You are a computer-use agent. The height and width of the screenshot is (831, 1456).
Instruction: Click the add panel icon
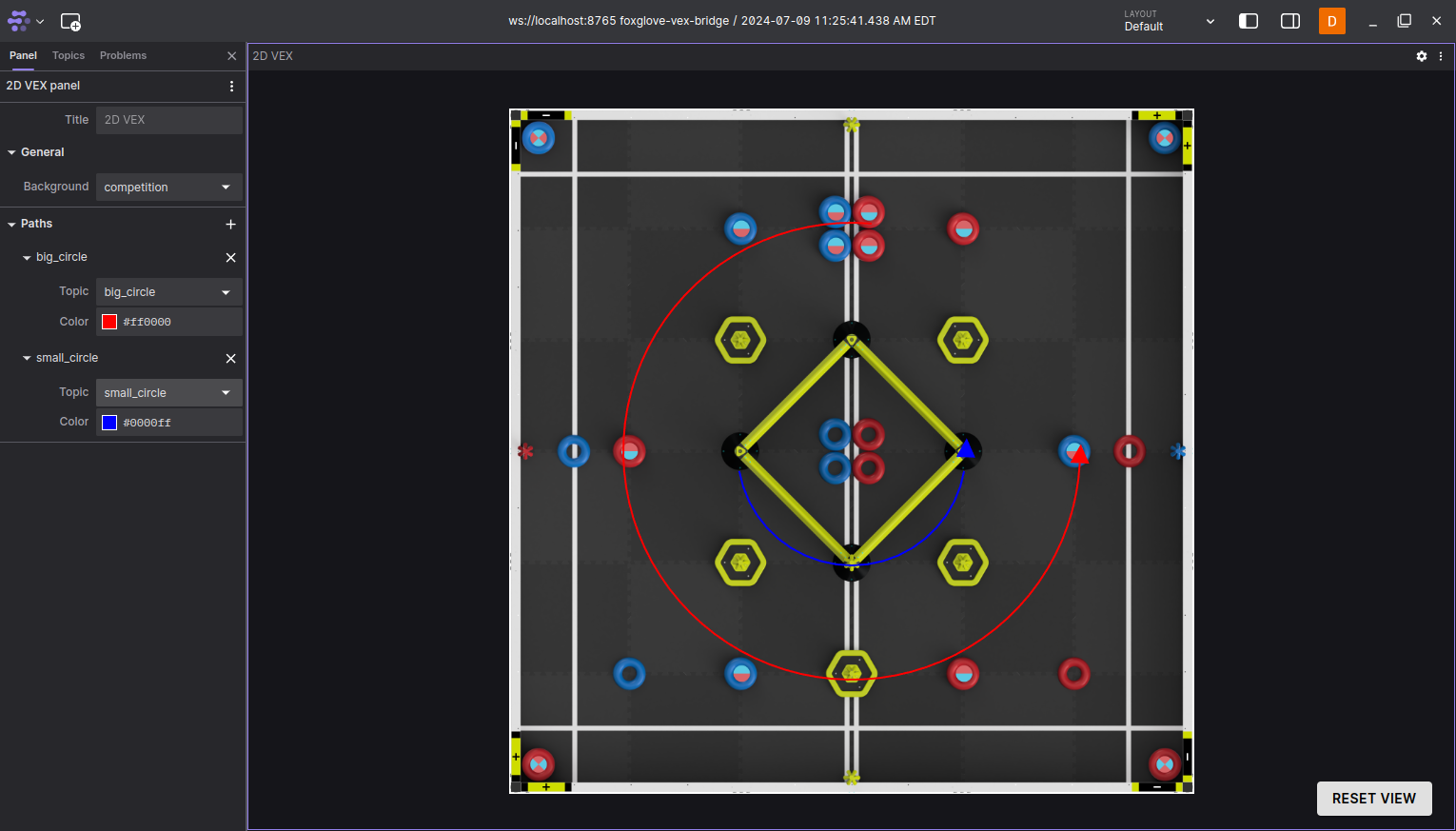(x=70, y=21)
